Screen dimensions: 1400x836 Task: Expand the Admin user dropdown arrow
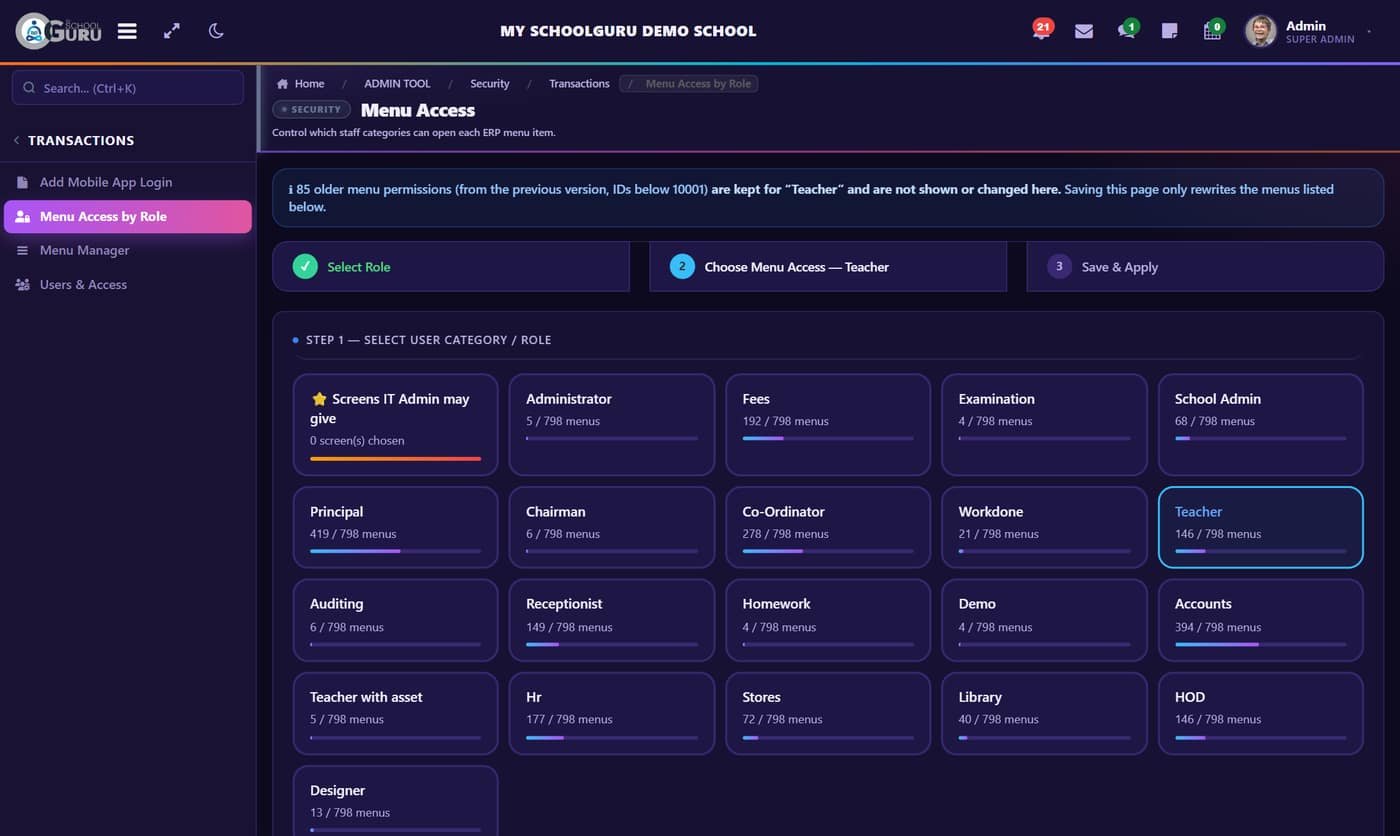[1369, 32]
